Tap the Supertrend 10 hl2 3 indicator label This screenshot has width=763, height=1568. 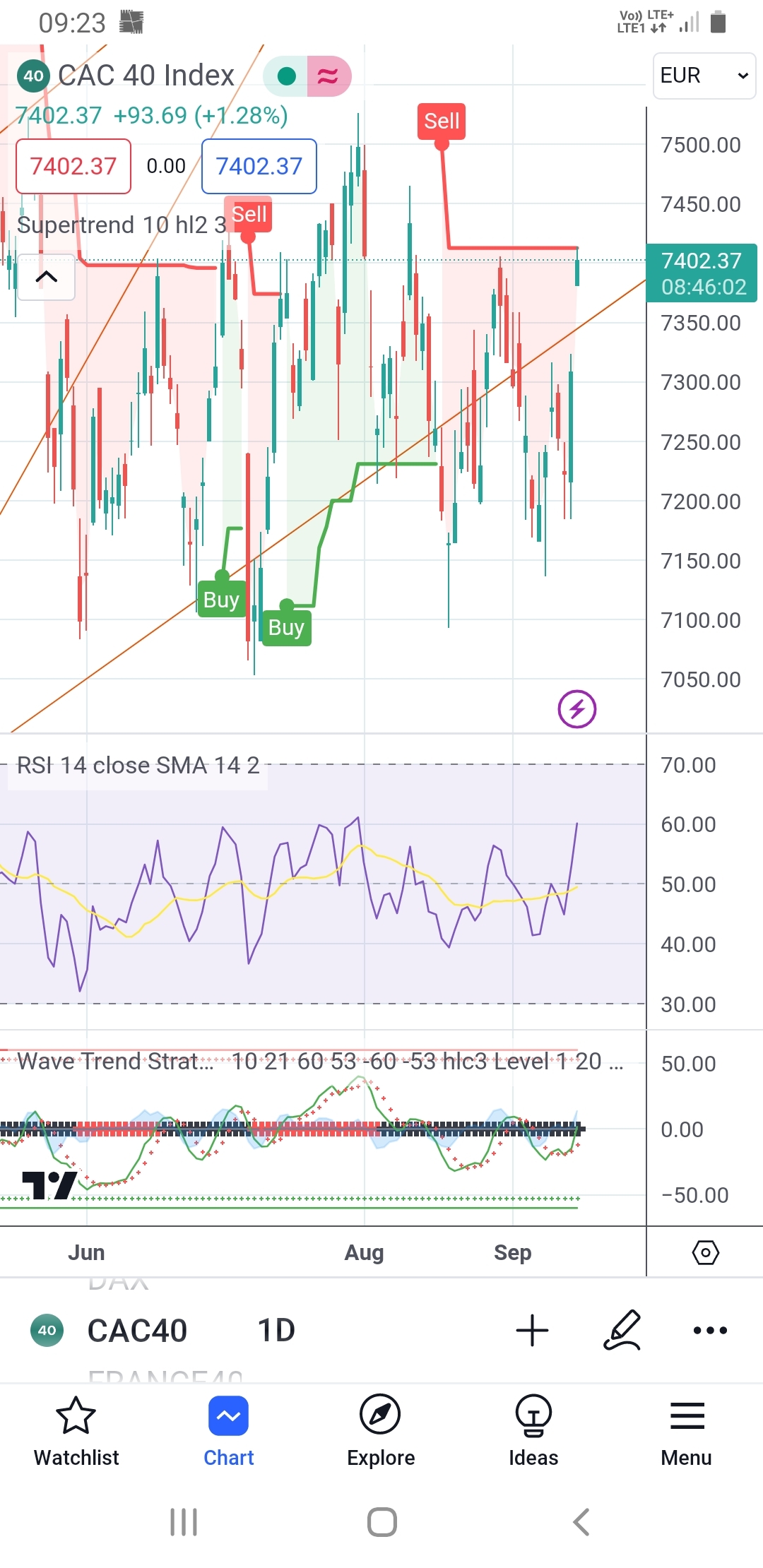(122, 225)
